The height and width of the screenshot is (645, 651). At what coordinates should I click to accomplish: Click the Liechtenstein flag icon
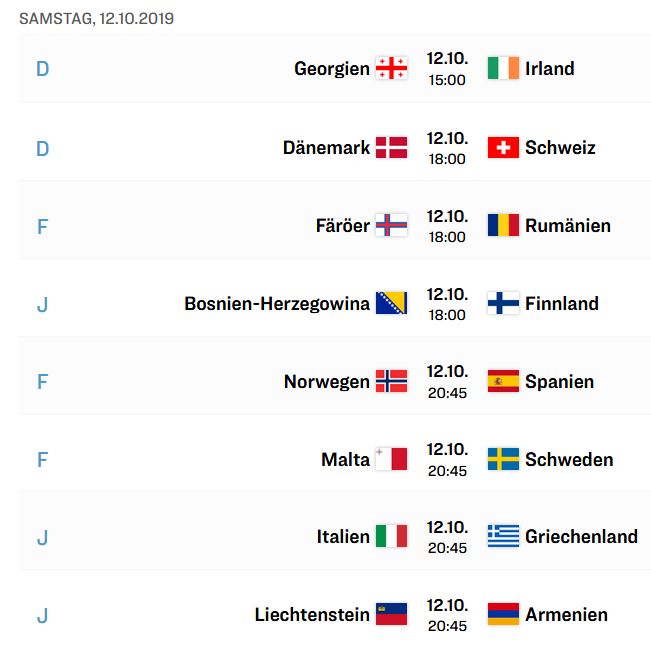coord(391,614)
